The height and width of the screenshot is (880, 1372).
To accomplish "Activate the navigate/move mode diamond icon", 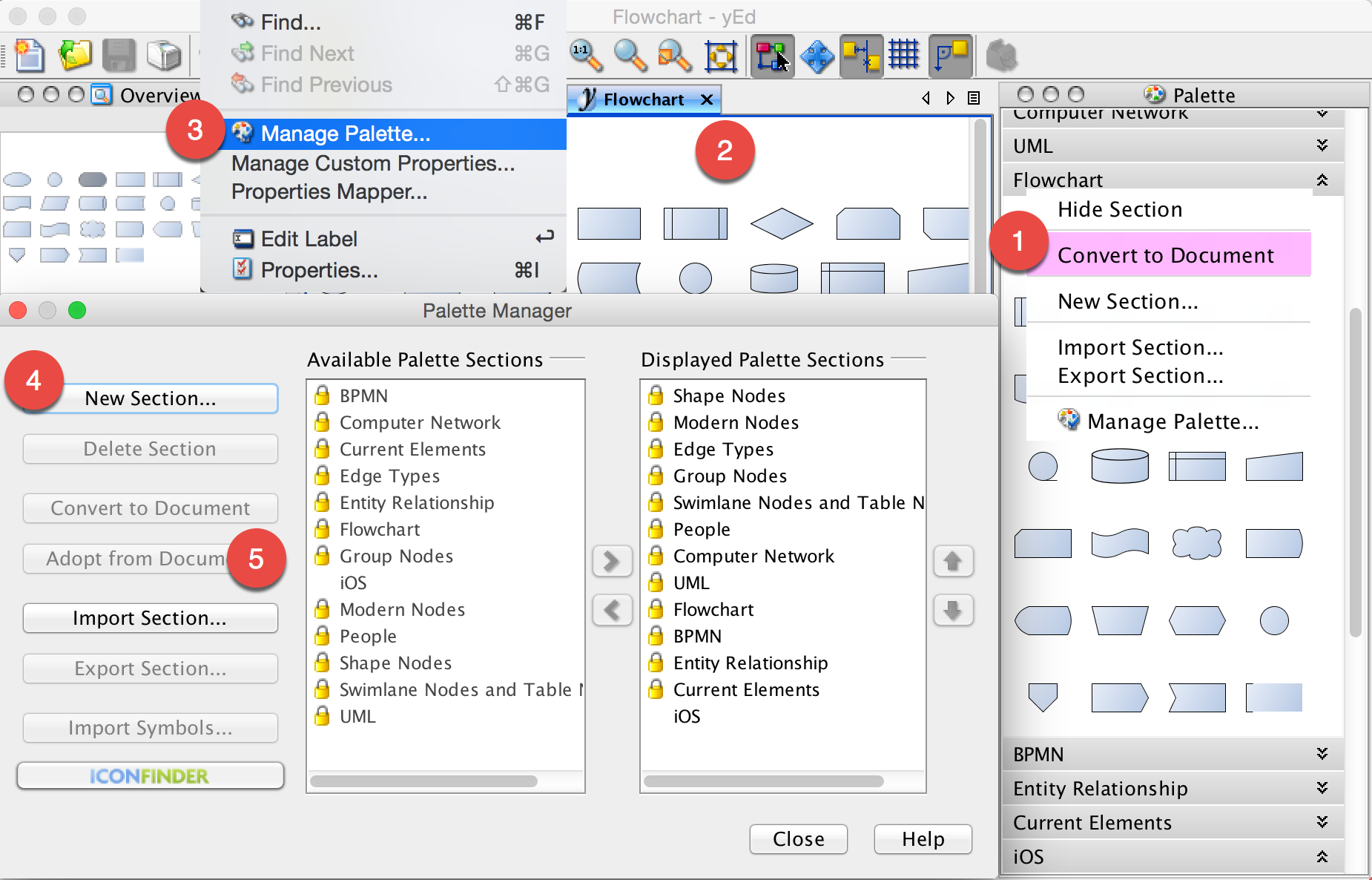I will [817, 56].
